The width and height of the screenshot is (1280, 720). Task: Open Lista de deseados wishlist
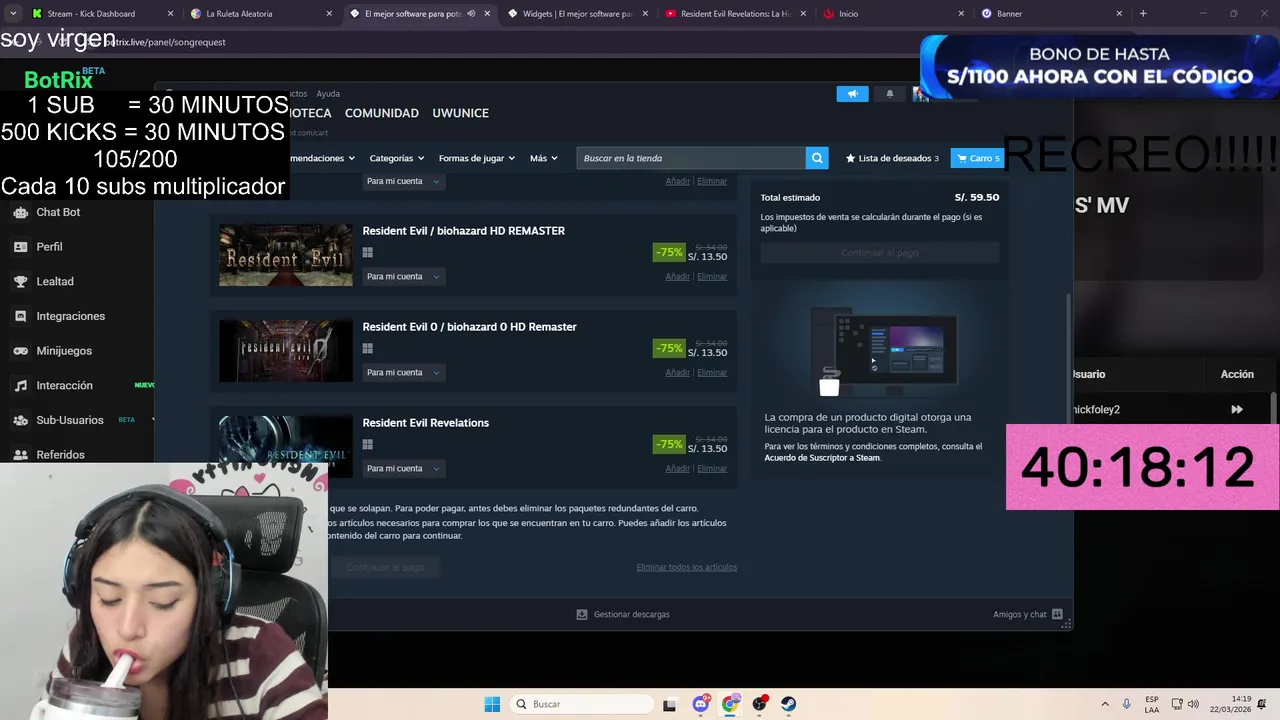pyautogui.click(x=892, y=158)
